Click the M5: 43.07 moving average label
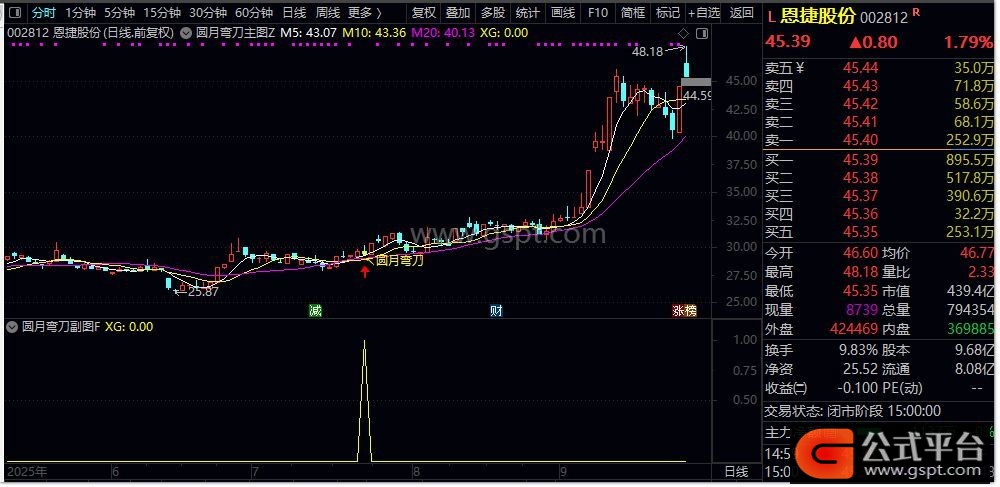Image resolution: width=1000 pixels, height=487 pixels. click(308, 32)
